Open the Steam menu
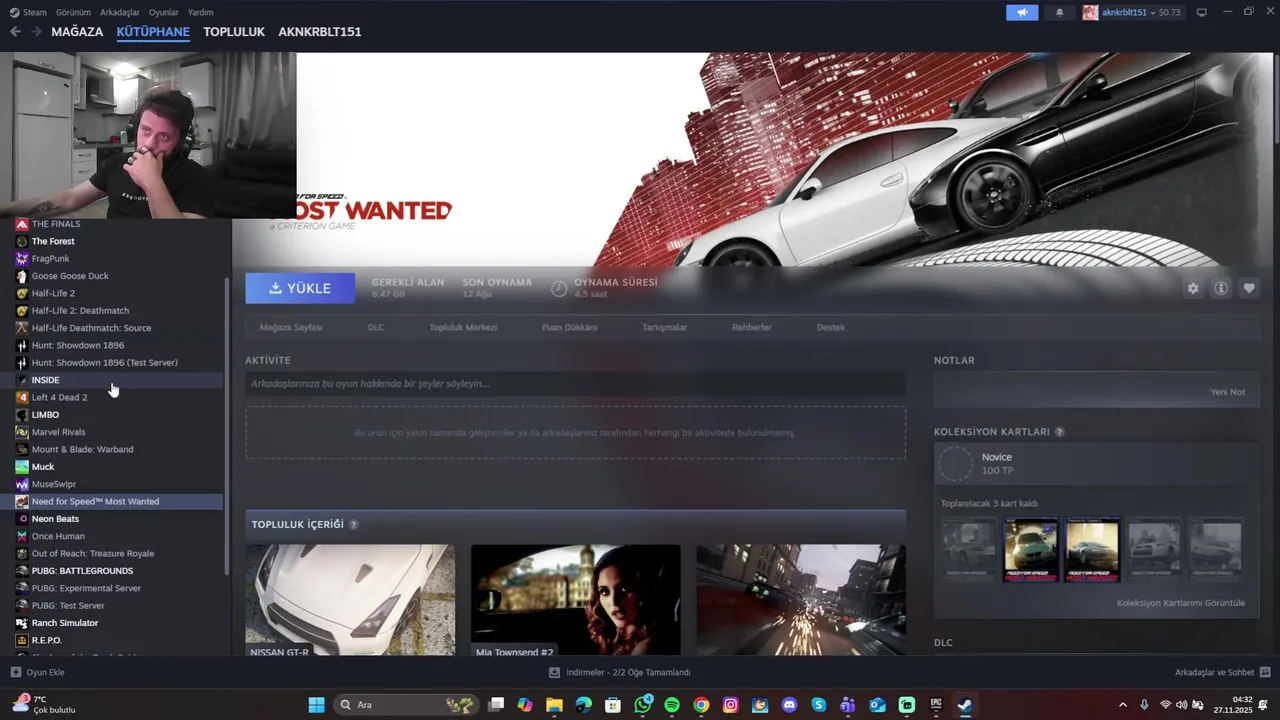1280x720 pixels. (34, 12)
